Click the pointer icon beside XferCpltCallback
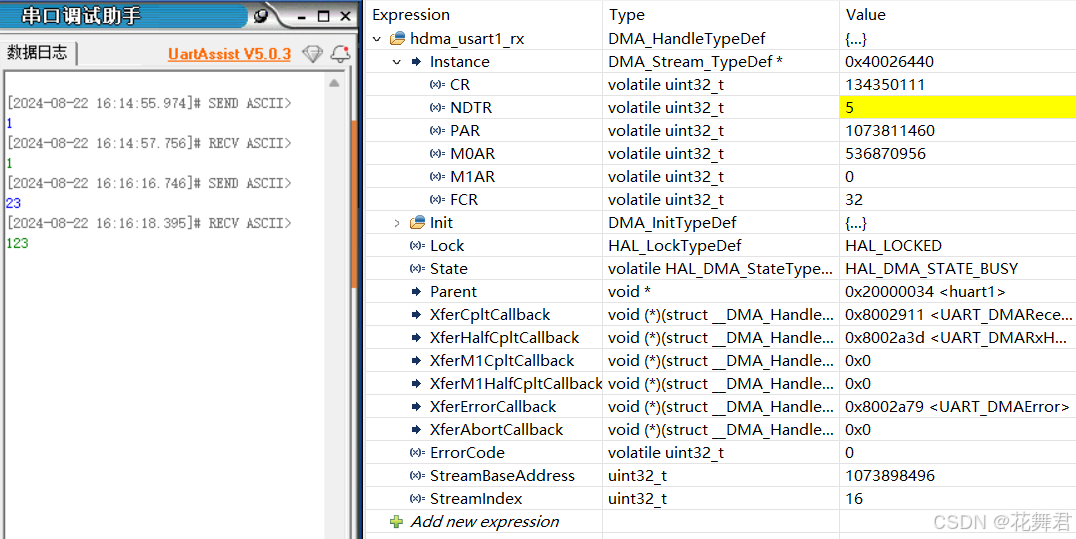The height and width of the screenshot is (539, 1076). pyautogui.click(x=417, y=314)
